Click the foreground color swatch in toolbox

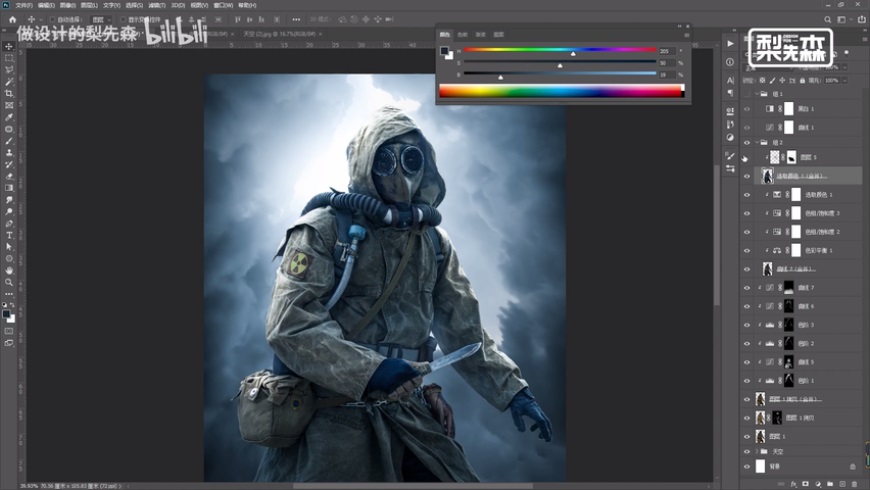pyautogui.click(x=7, y=315)
